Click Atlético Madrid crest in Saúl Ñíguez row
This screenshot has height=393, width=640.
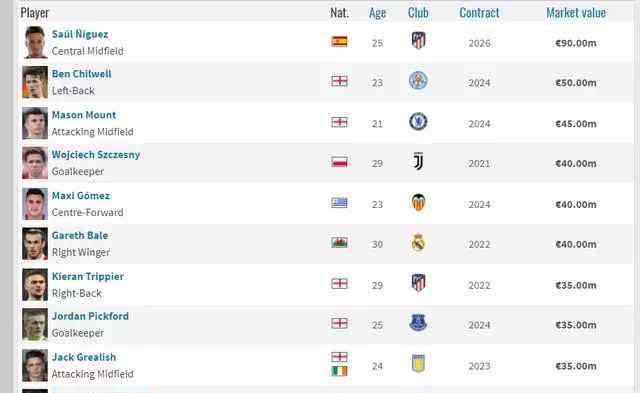(x=418, y=40)
